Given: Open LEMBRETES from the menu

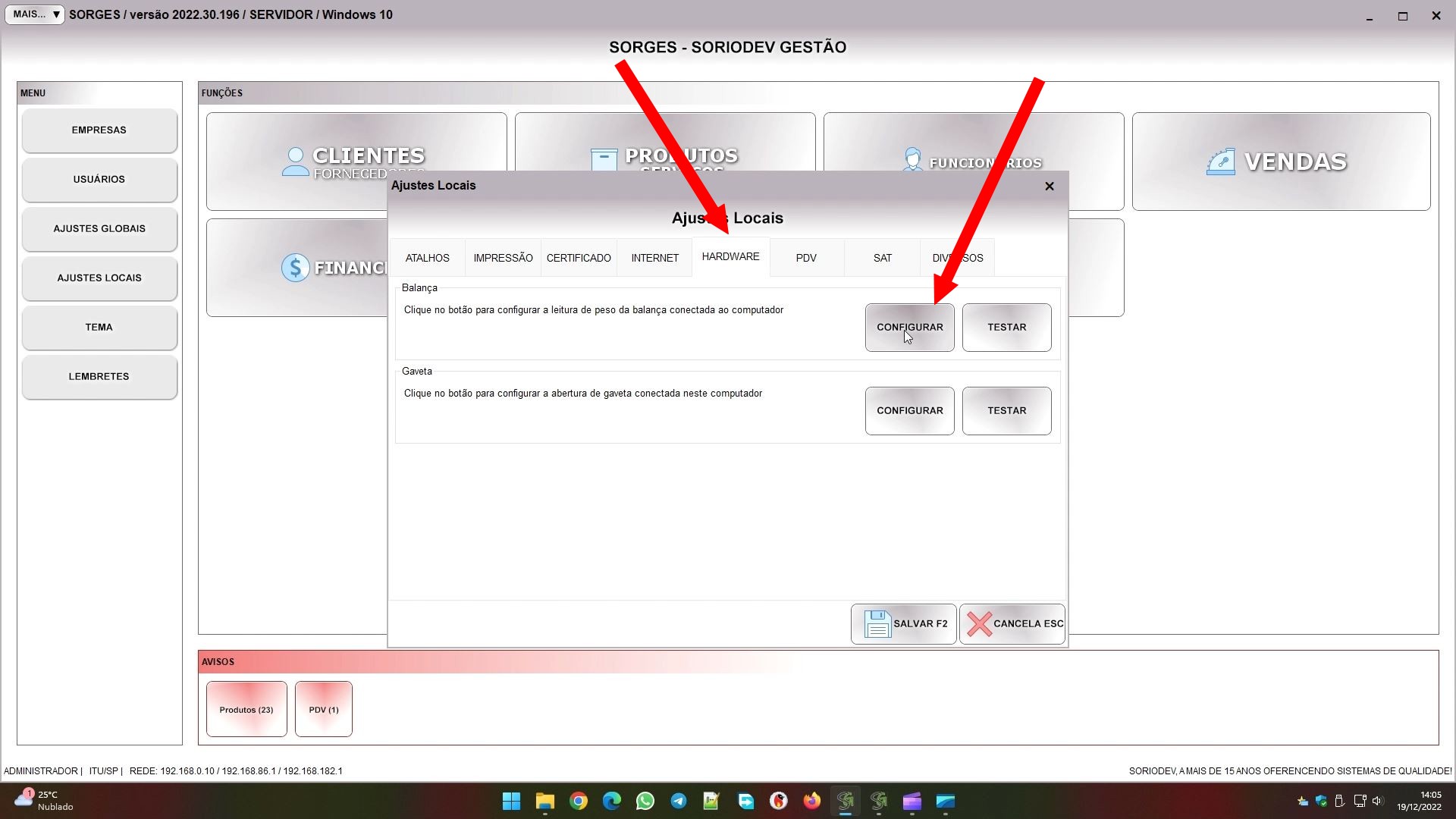Looking at the screenshot, I should tap(99, 377).
